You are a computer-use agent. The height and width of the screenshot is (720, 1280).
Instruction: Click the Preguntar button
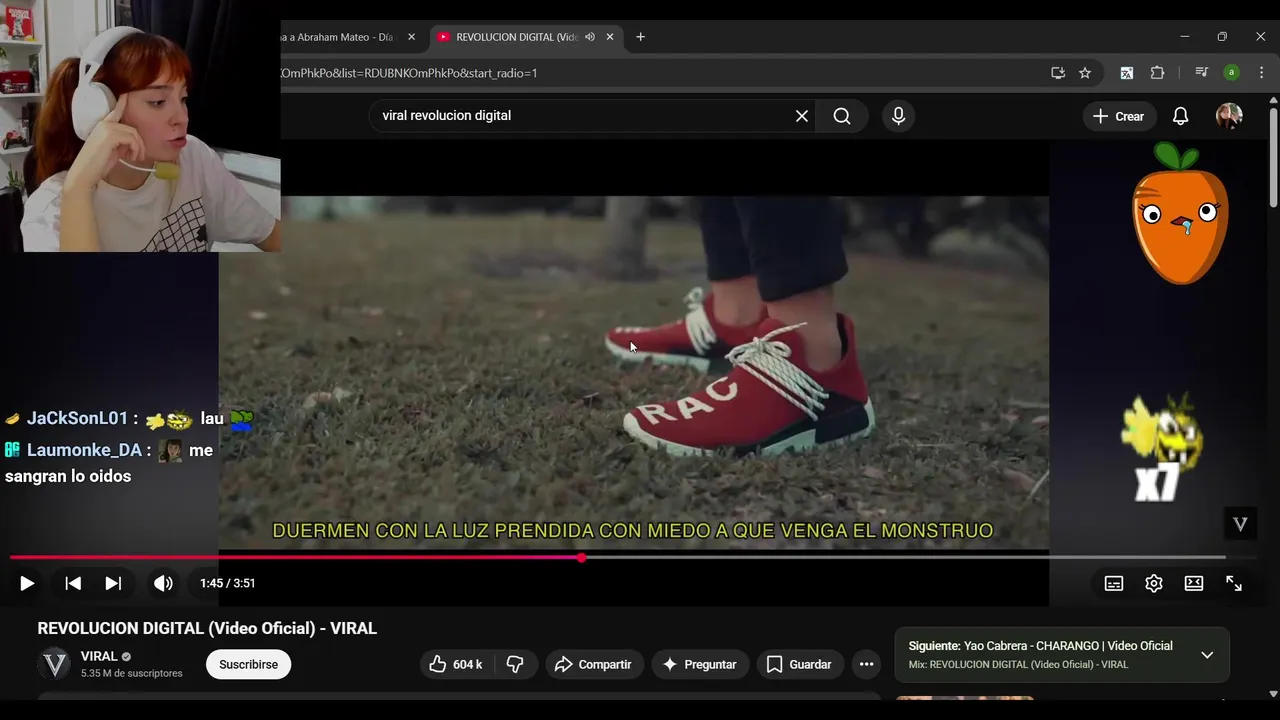[700, 664]
